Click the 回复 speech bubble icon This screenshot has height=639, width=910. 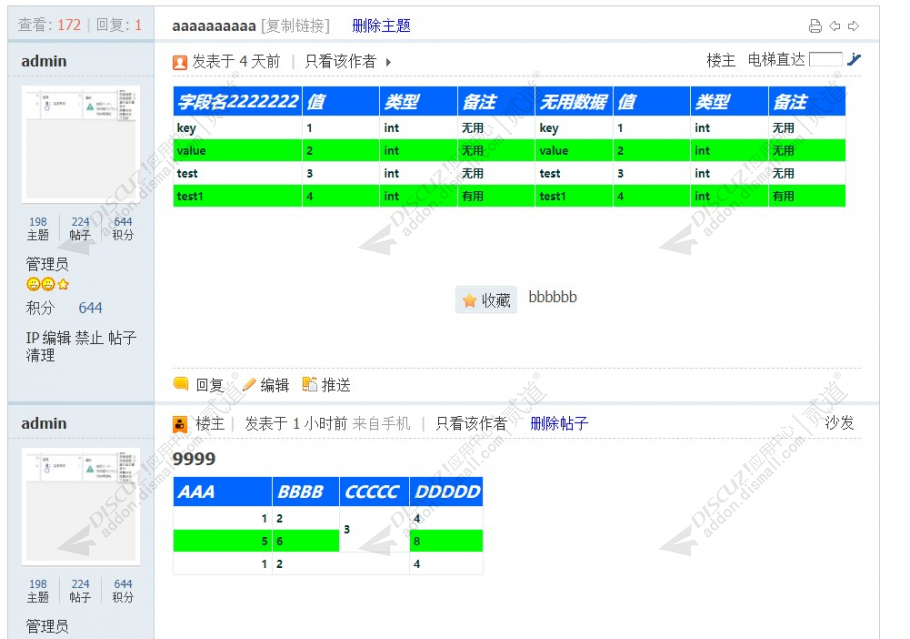tap(181, 384)
